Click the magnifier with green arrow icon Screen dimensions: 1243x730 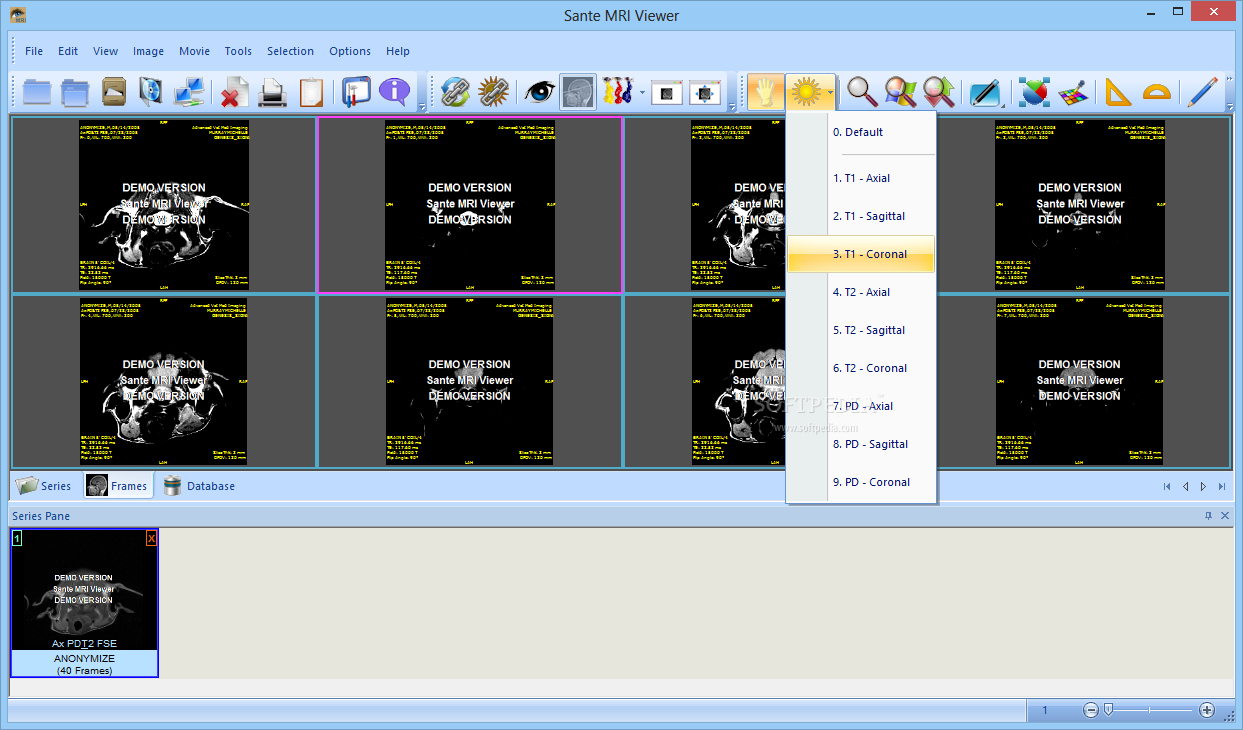tap(938, 92)
